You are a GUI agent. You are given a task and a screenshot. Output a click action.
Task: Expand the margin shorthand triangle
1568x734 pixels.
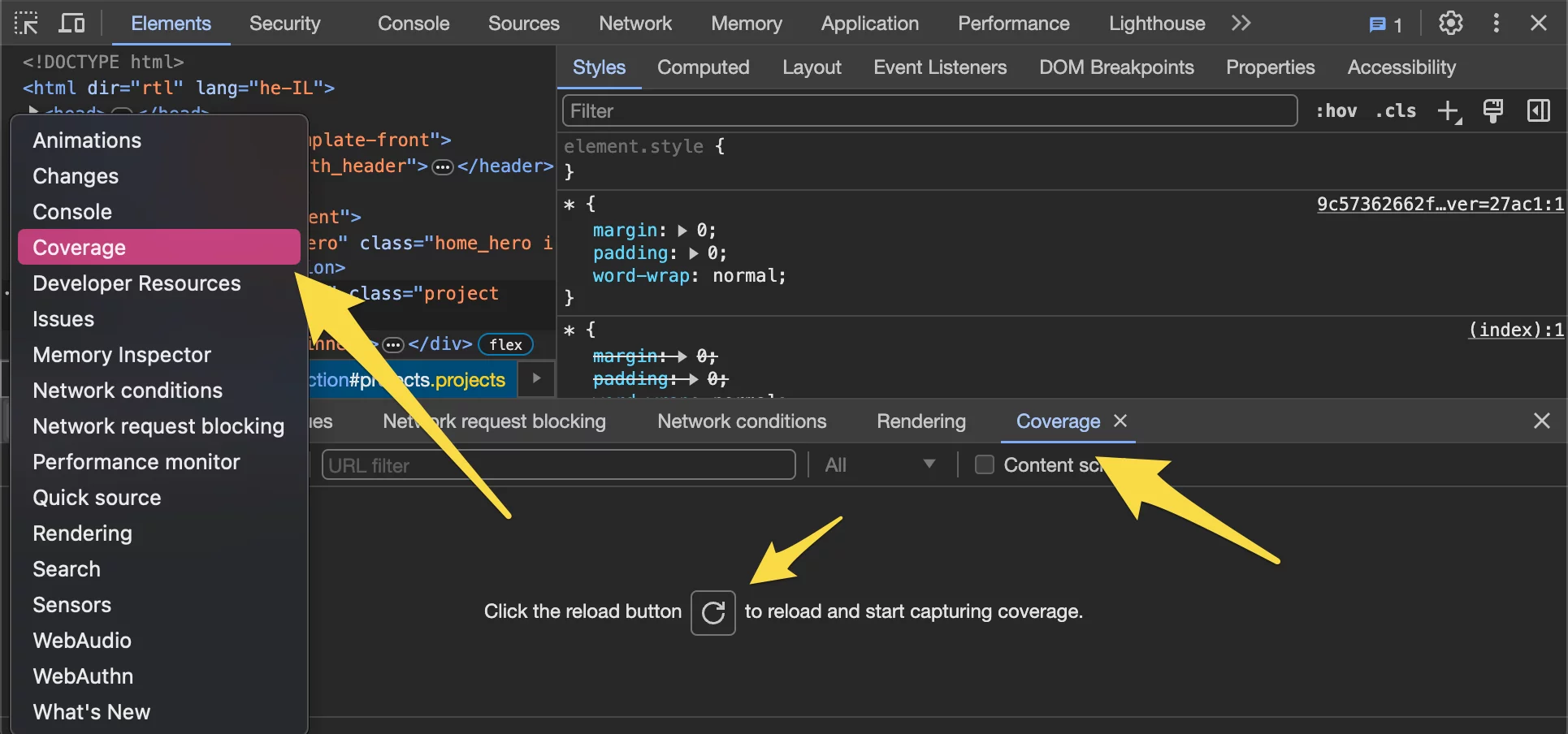(x=682, y=231)
